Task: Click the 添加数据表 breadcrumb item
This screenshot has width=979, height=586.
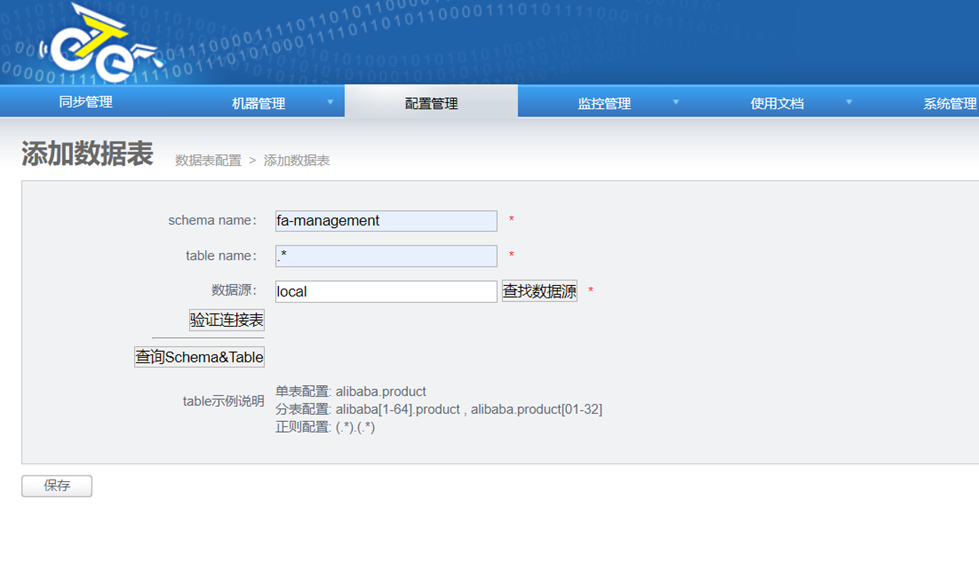Action: coord(297,160)
